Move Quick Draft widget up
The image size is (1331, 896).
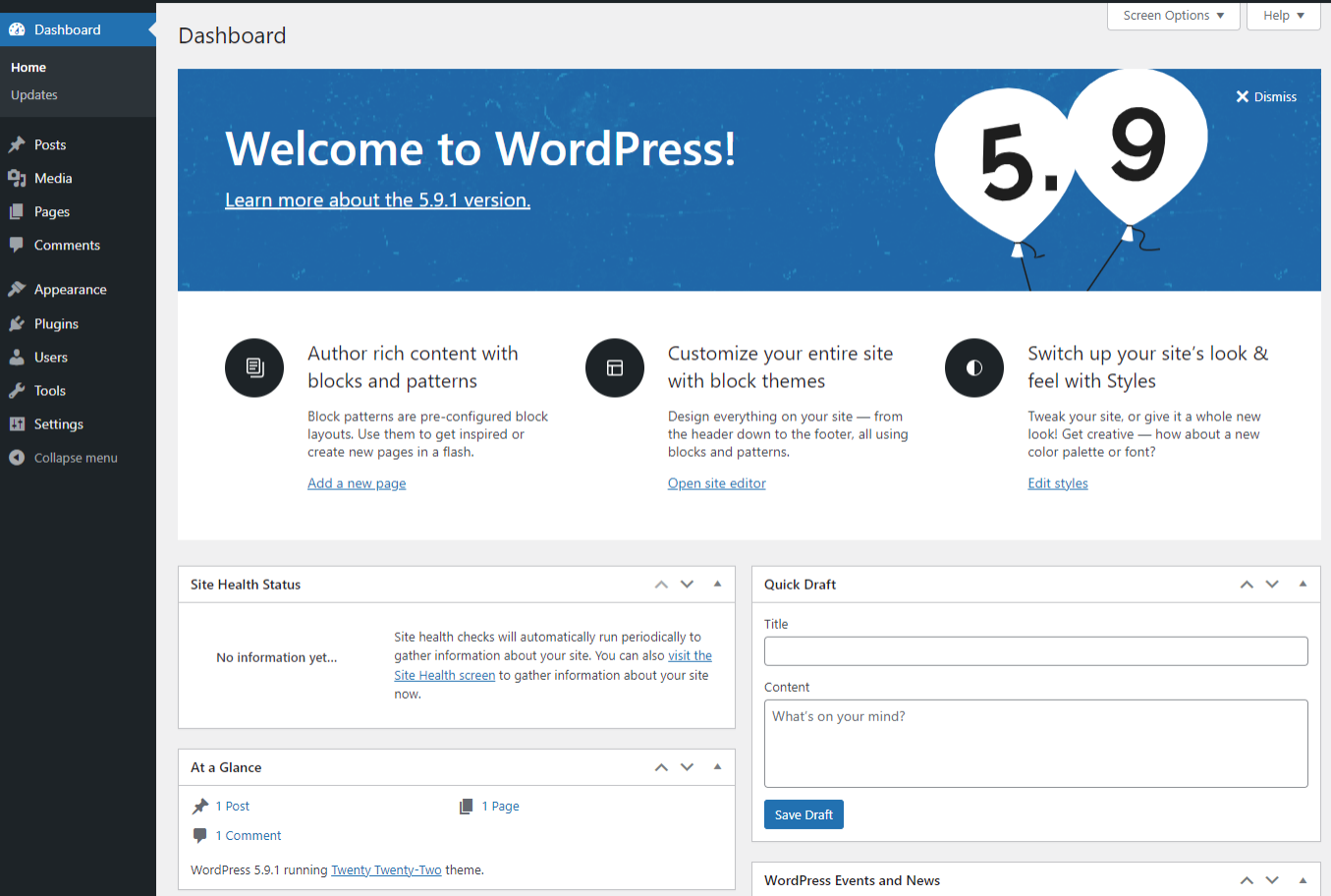(1247, 584)
